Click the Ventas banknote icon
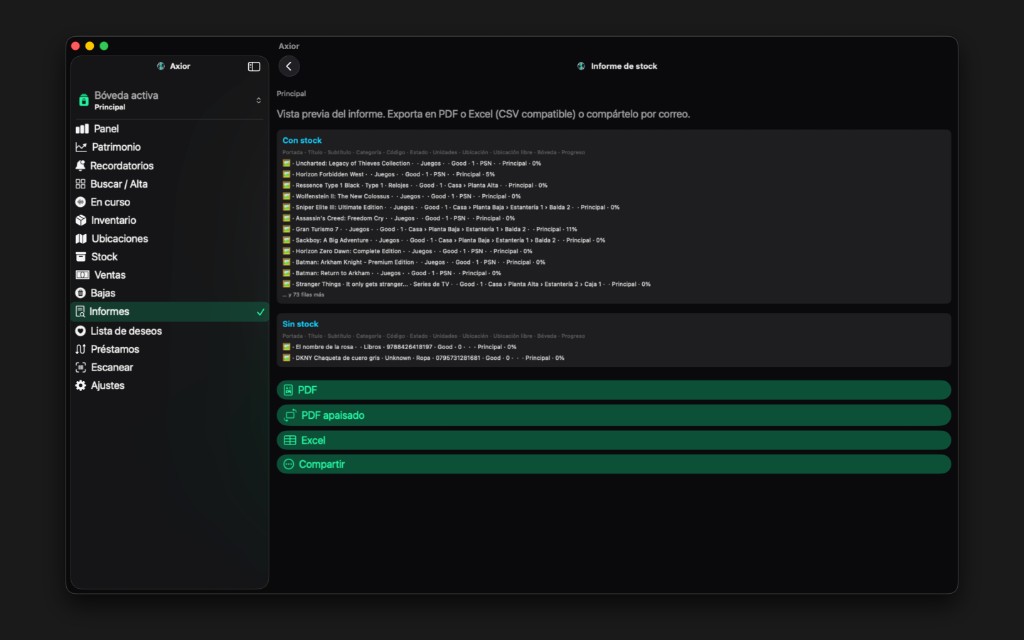Image resolution: width=1024 pixels, height=640 pixels. tap(82, 275)
